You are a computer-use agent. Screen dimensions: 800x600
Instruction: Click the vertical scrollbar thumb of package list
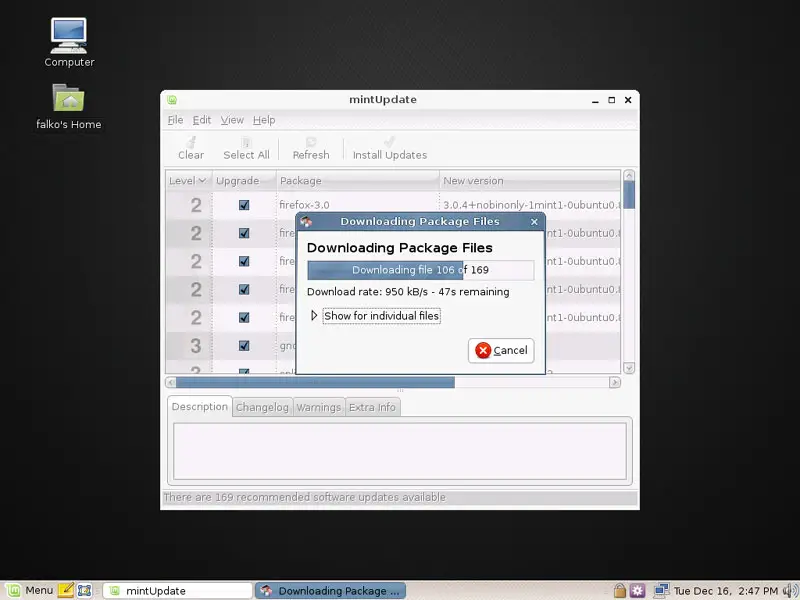(x=629, y=195)
